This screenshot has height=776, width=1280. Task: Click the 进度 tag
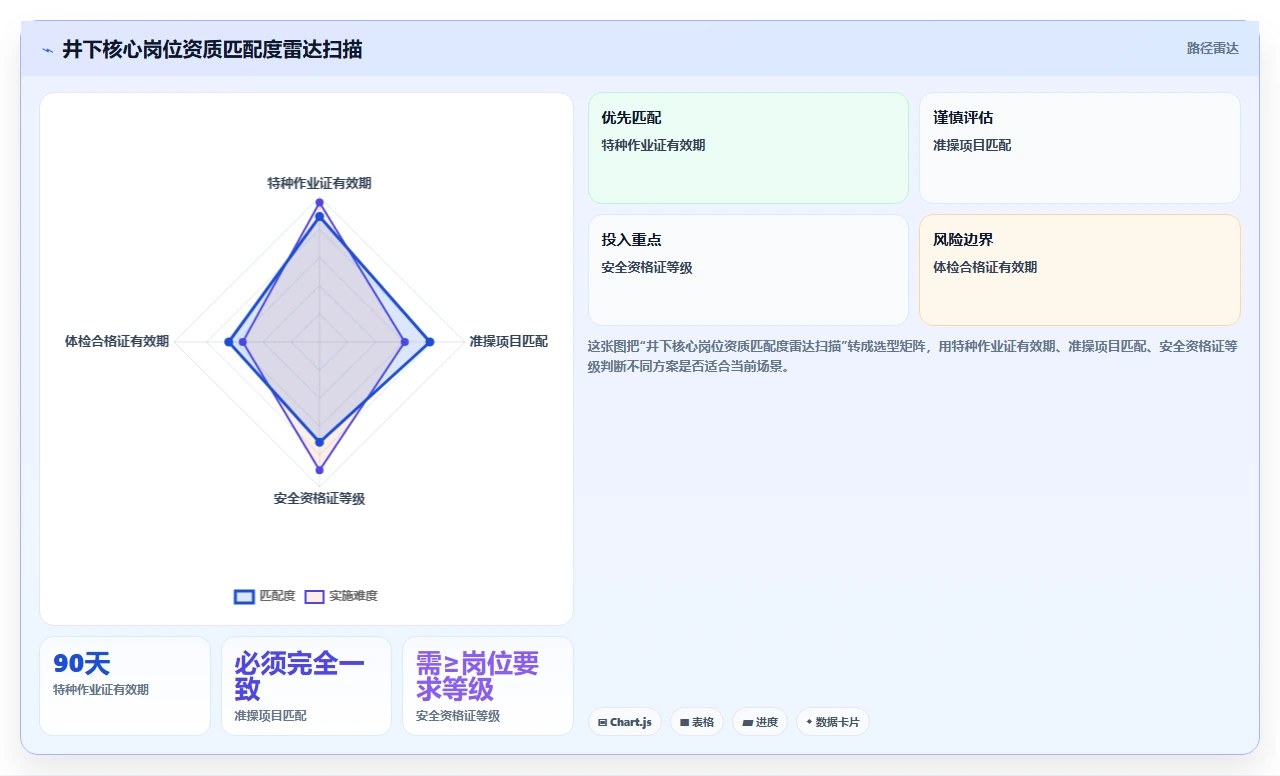[760, 722]
